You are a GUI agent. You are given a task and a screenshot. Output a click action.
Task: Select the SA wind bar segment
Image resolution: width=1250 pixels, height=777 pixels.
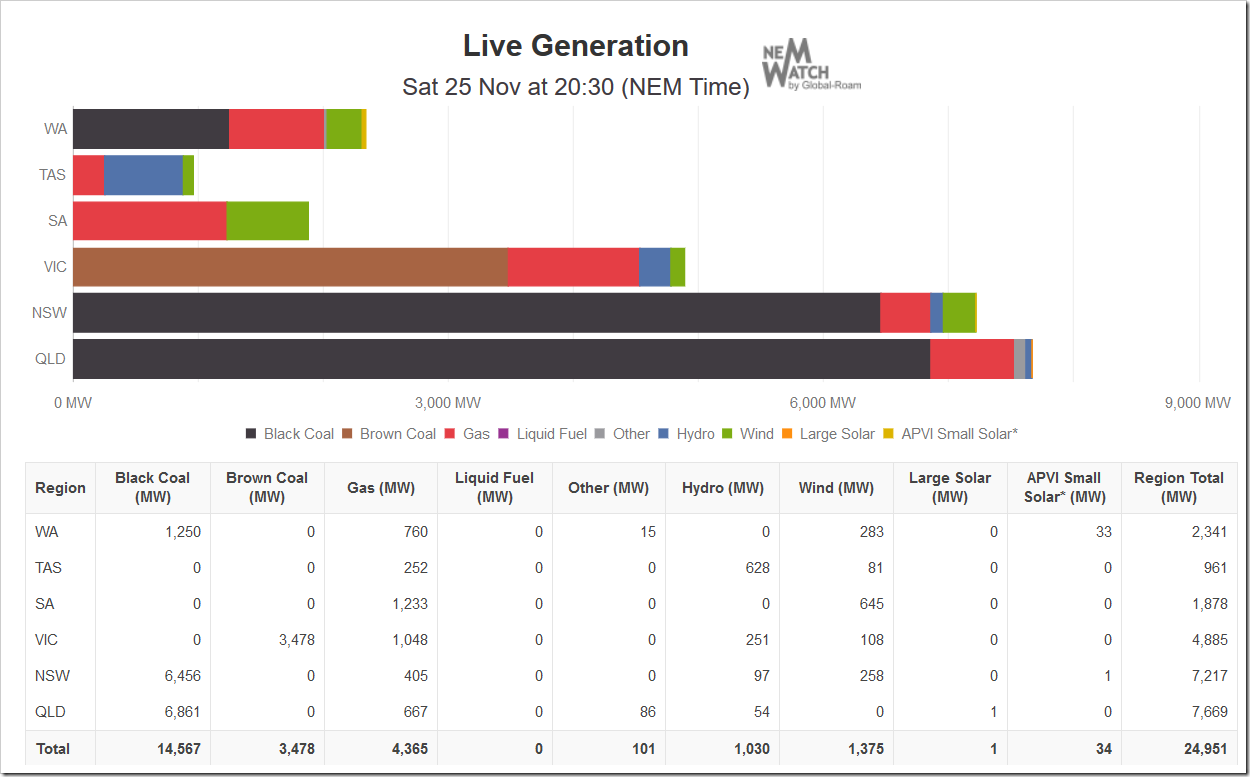click(x=268, y=221)
